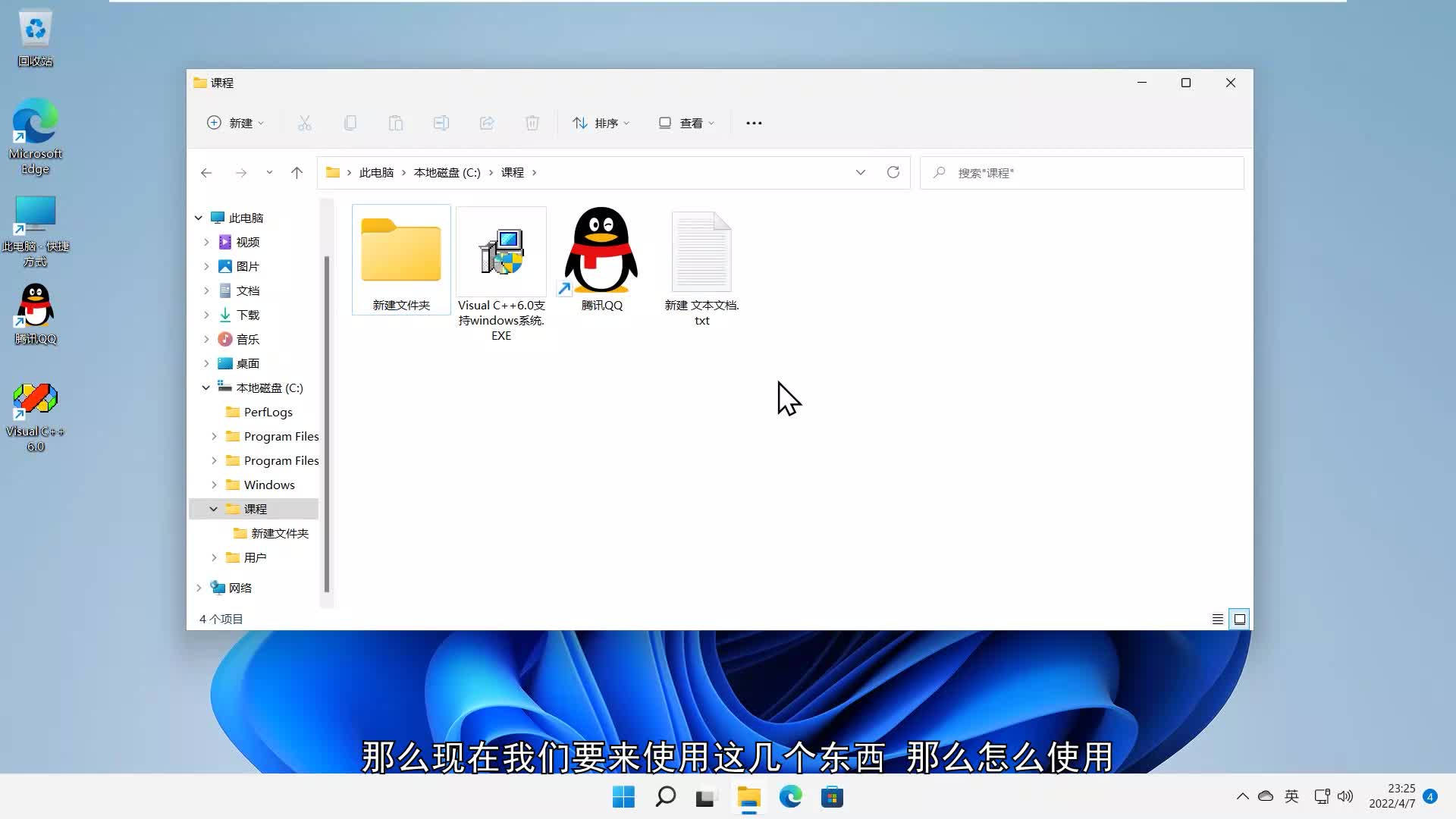
Task: Open clock and date 23:25 panel
Action: coord(1392,796)
